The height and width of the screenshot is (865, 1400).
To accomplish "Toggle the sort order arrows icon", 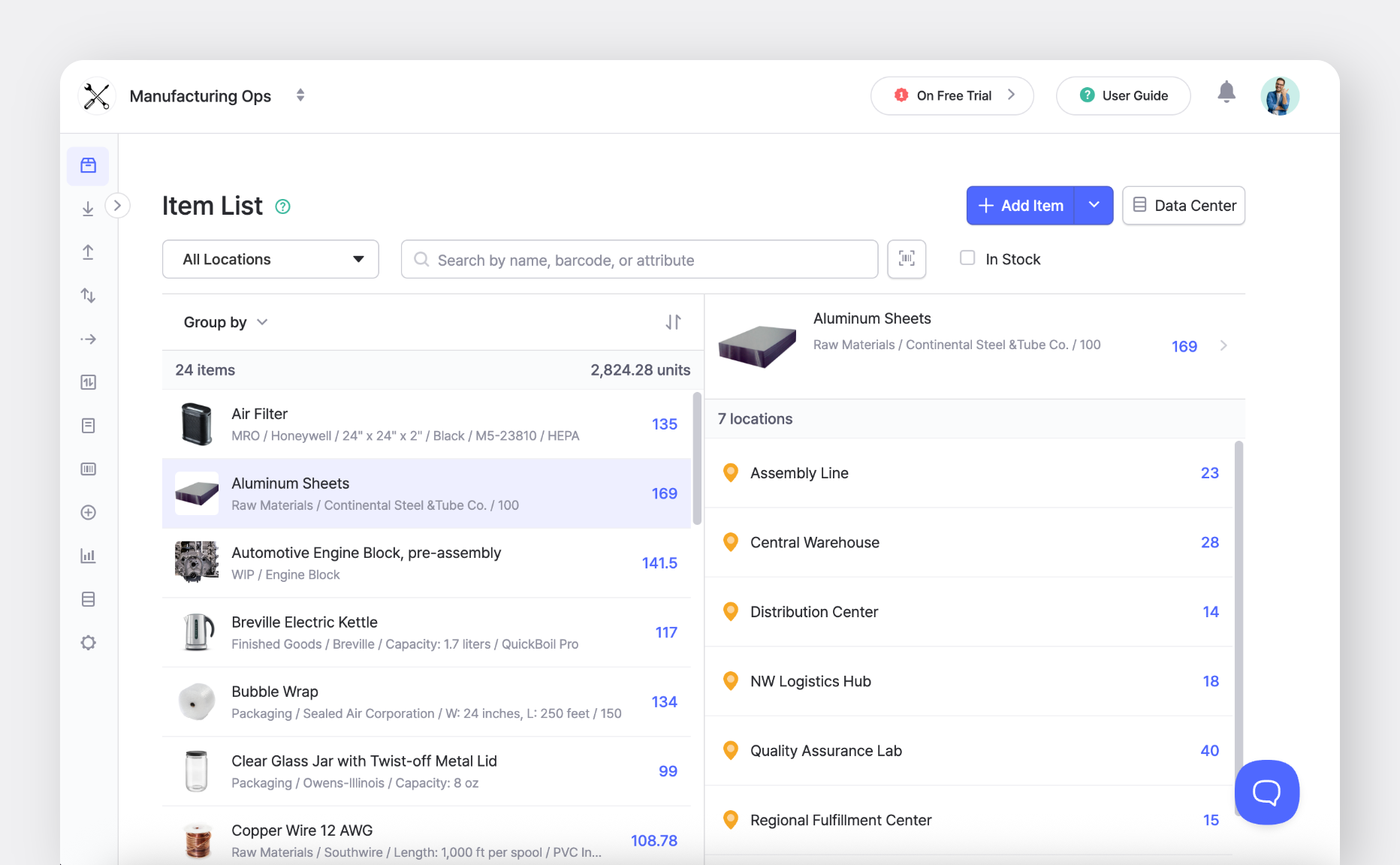I will click(673, 322).
